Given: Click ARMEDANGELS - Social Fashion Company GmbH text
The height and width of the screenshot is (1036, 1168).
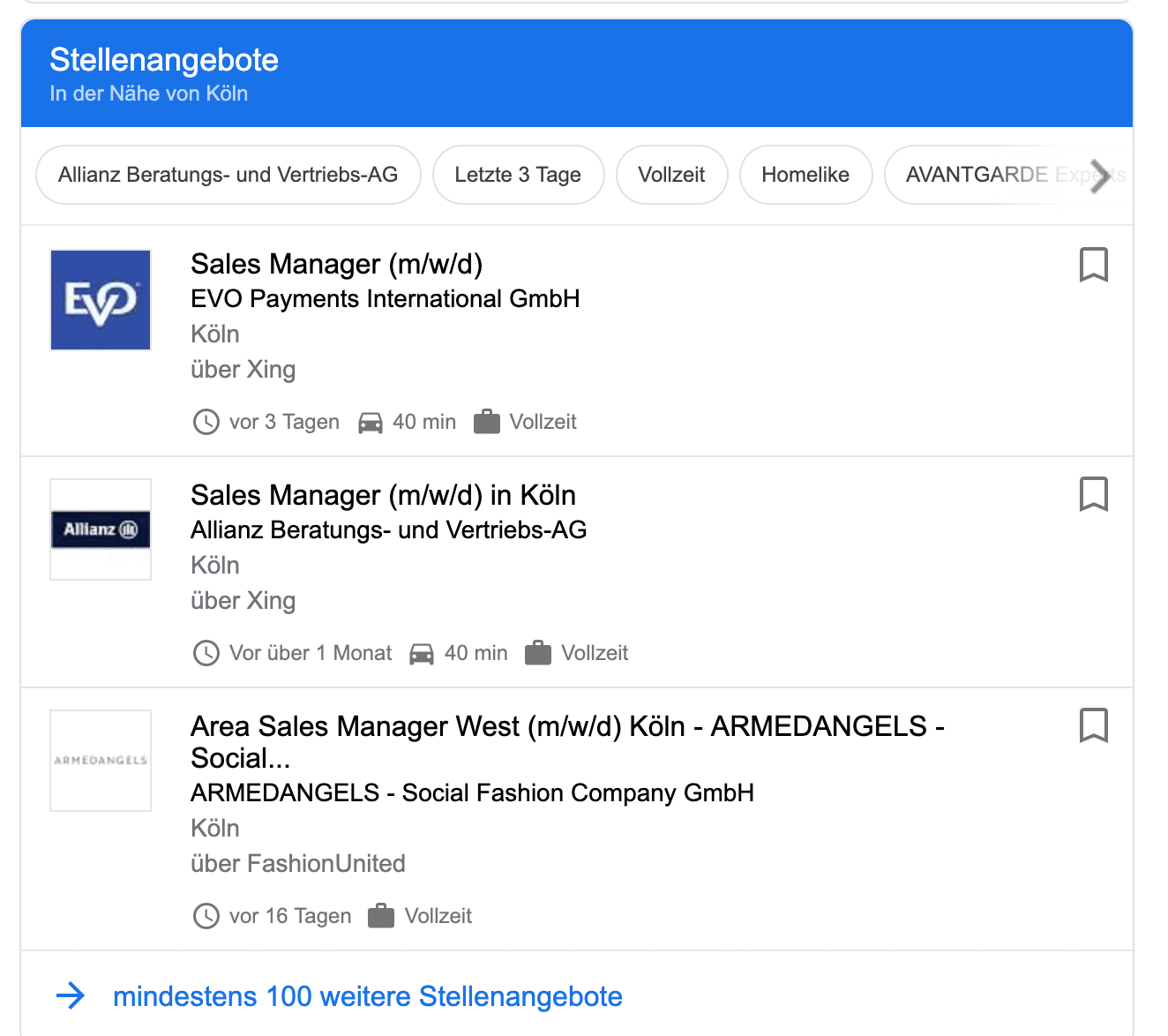Looking at the screenshot, I should (473, 793).
